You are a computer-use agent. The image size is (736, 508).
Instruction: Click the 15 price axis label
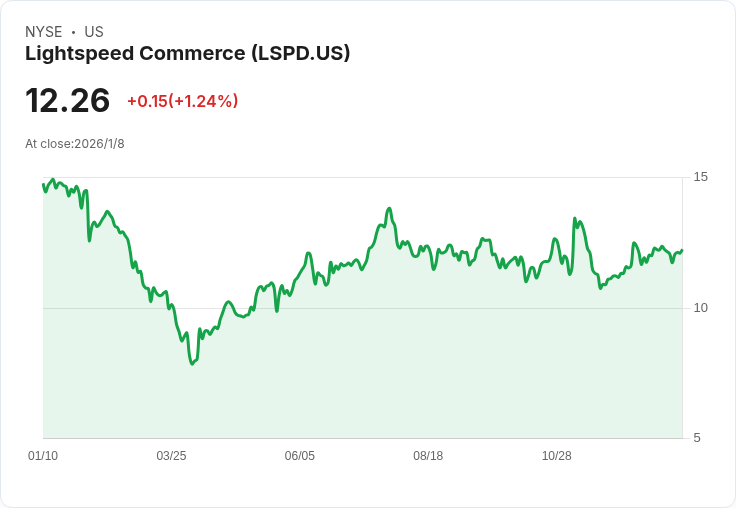tap(700, 177)
